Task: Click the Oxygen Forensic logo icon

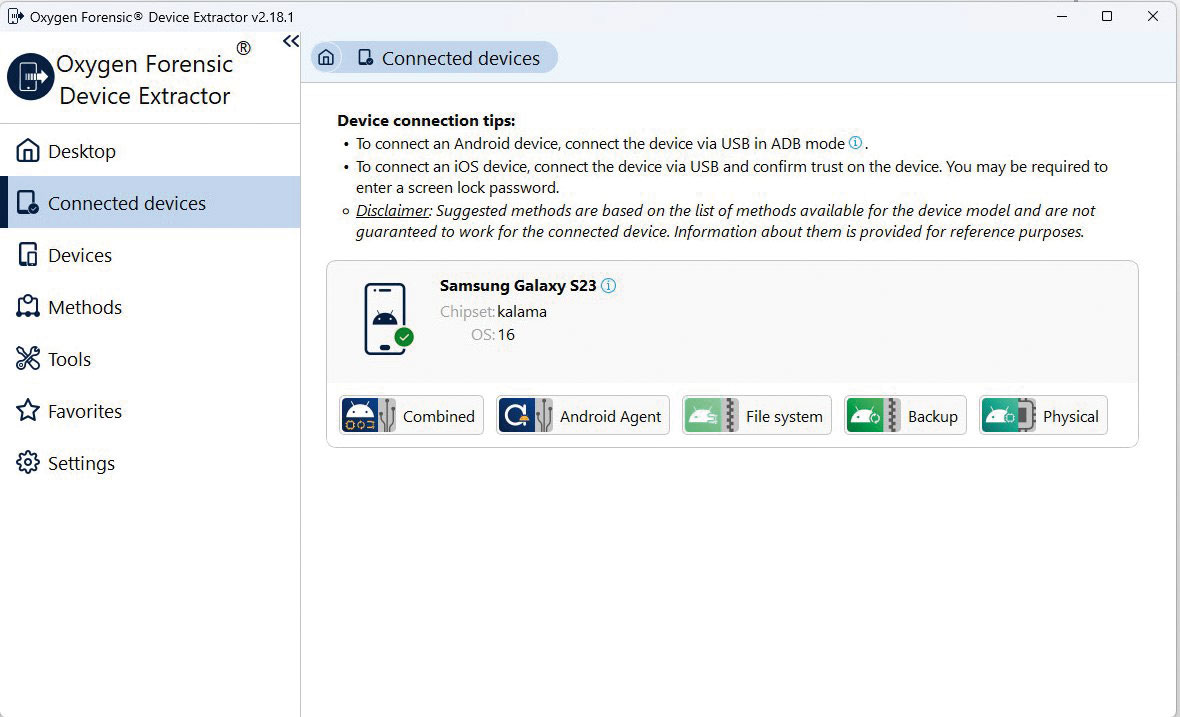Action: (30, 78)
